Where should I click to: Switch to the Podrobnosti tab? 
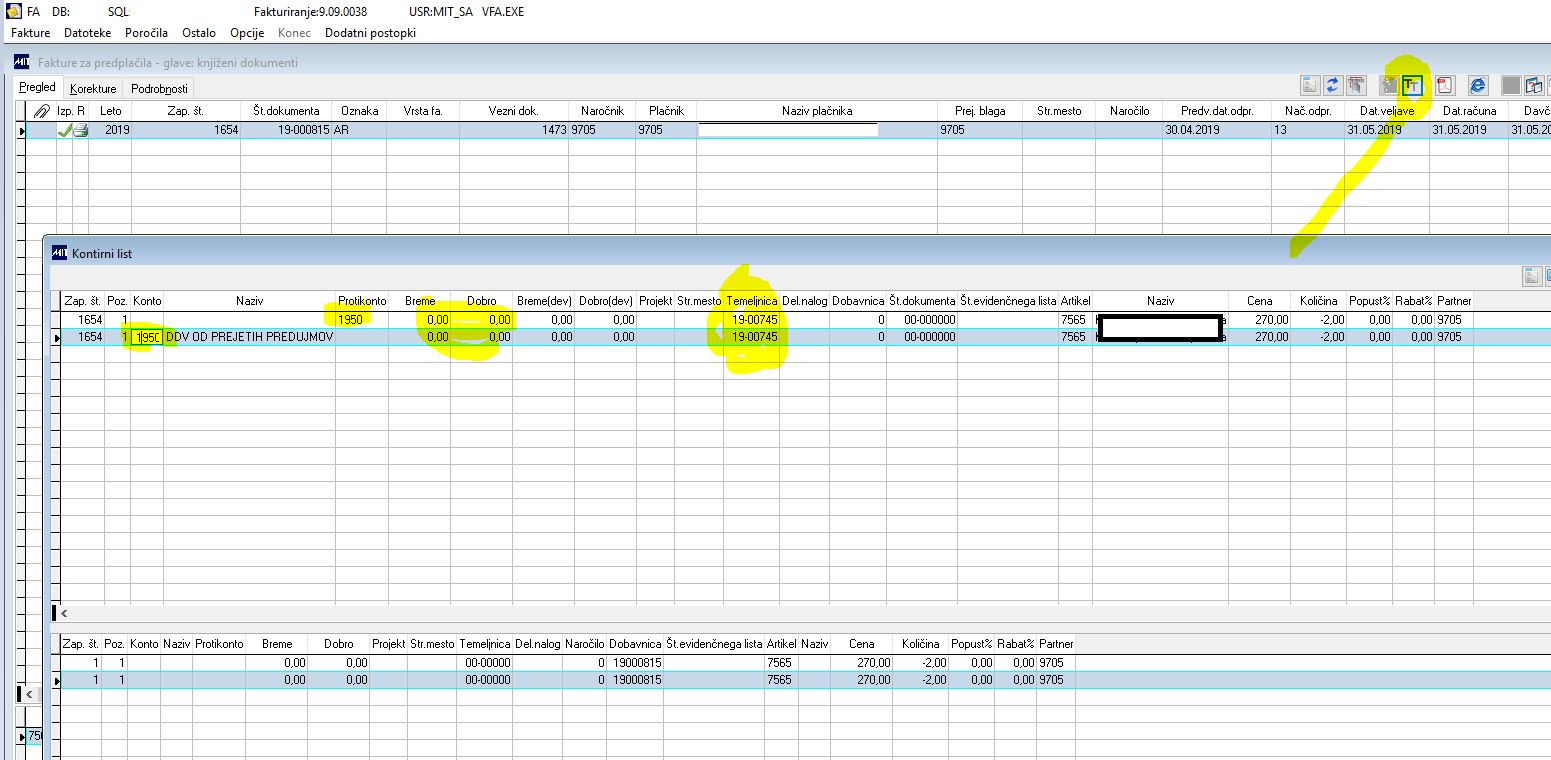point(159,89)
